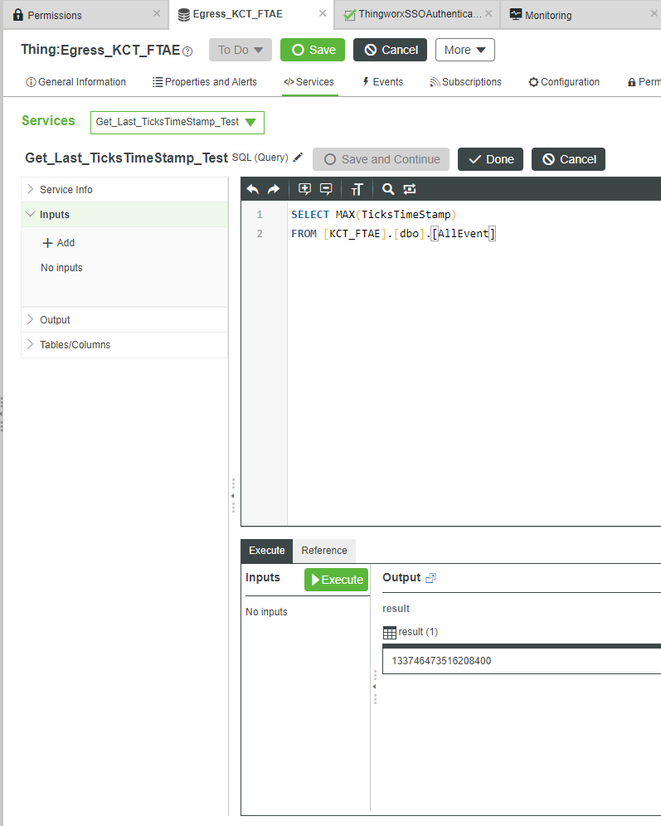
Task: Click the green Execute button
Action: coord(336,579)
